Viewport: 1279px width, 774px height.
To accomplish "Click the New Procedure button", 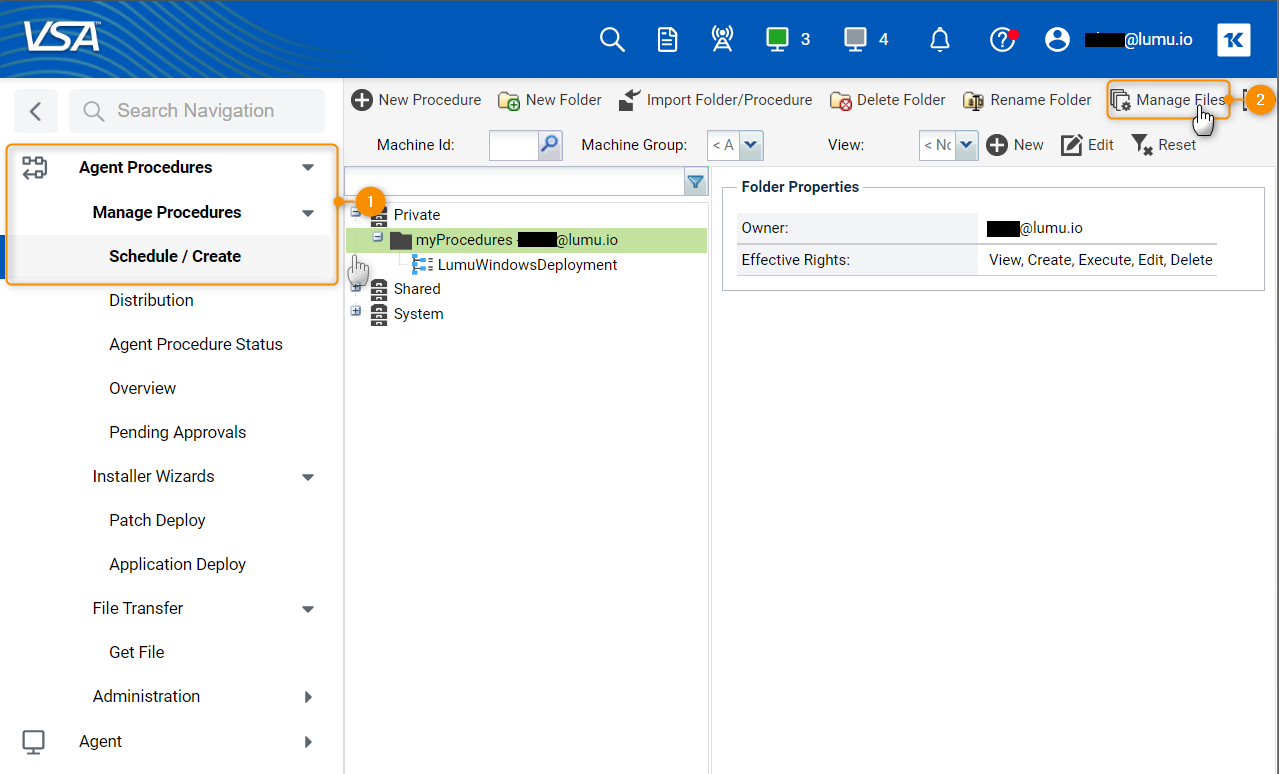I will 416,100.
